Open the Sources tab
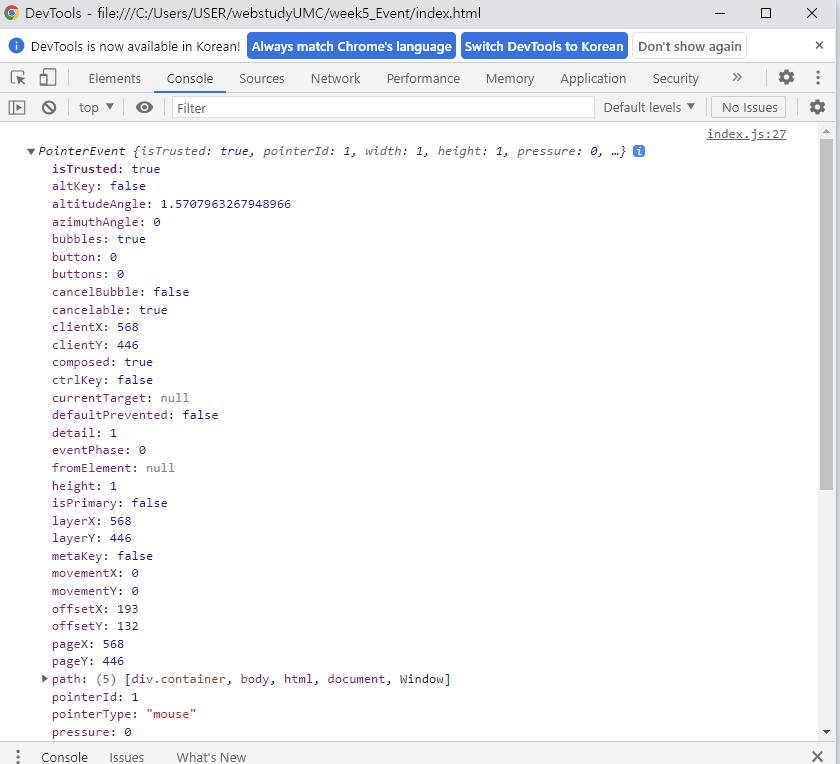The image size is (840, 764). (261, 78)
